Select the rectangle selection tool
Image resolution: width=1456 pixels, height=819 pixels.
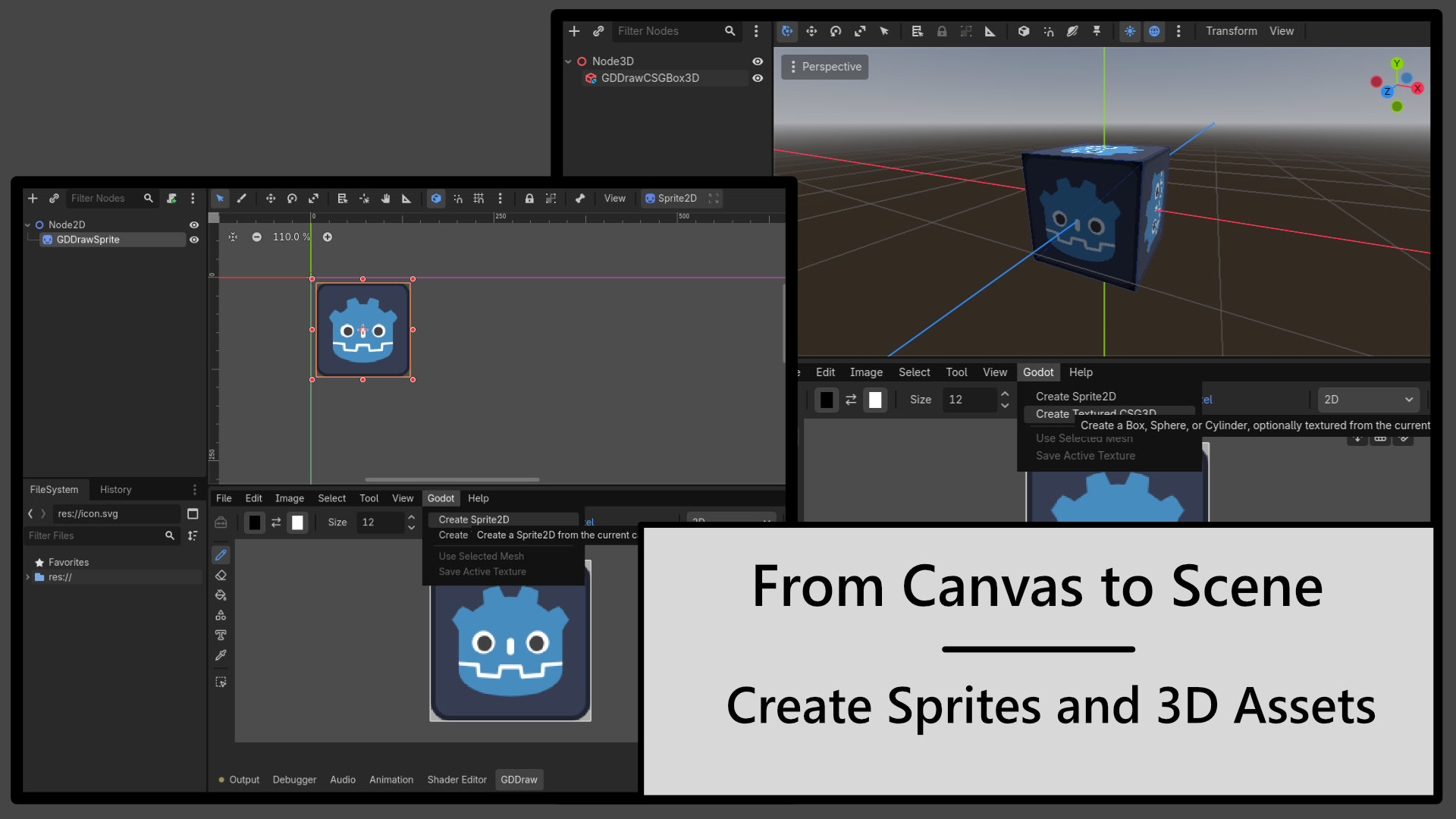click(221, 682)
